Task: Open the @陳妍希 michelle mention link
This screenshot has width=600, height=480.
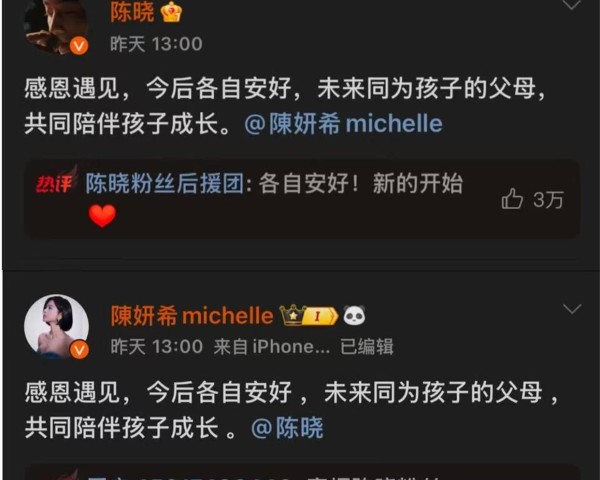Action: 343,124
